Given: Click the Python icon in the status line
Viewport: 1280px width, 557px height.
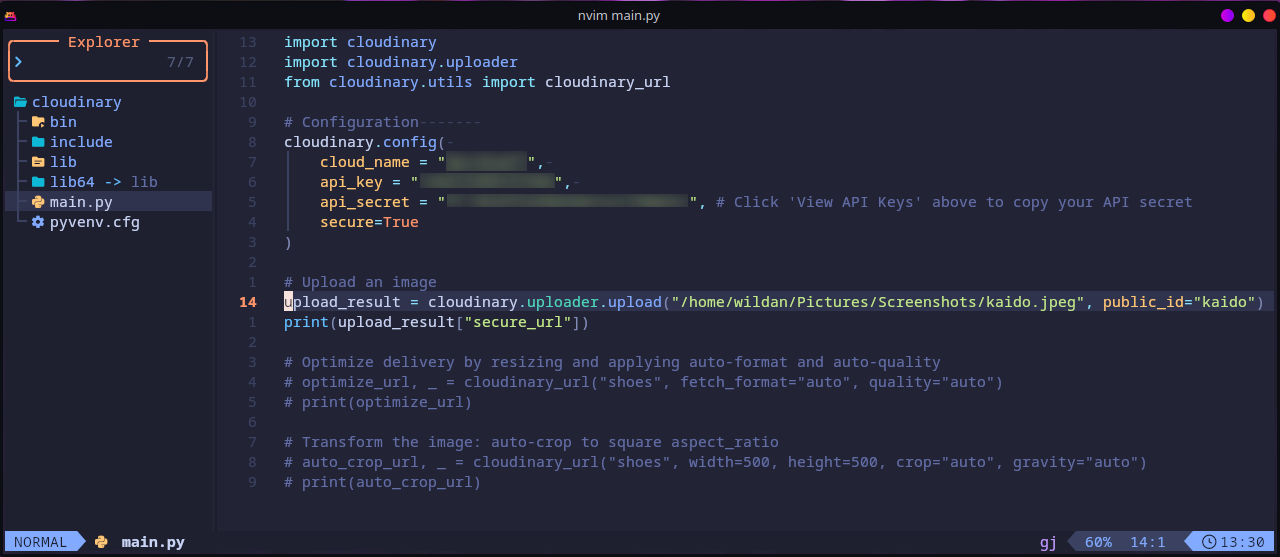Looking at the screenshot, I should point(101,542).
